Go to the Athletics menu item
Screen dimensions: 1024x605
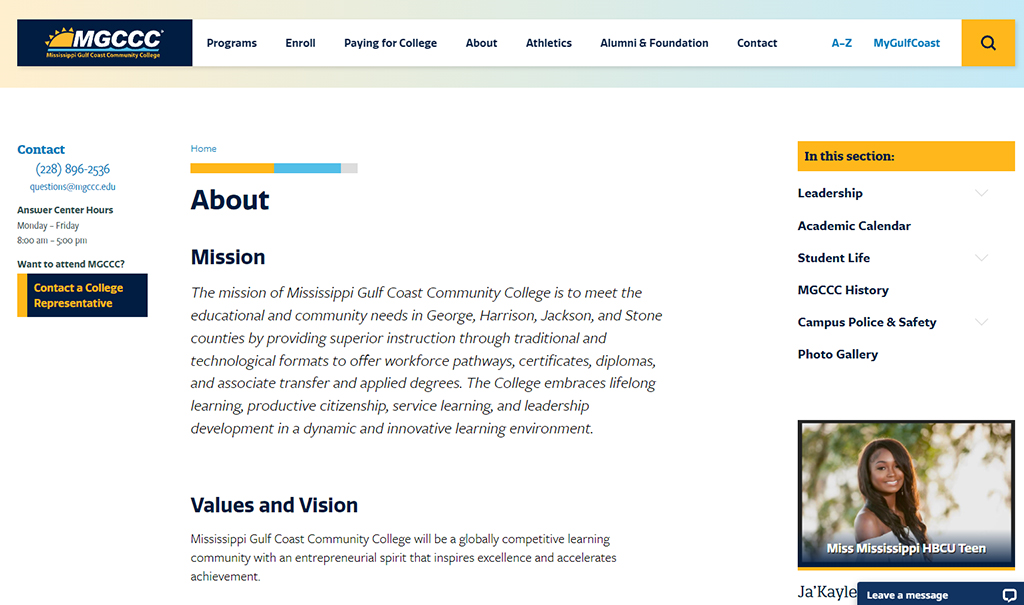pos(549,43)
